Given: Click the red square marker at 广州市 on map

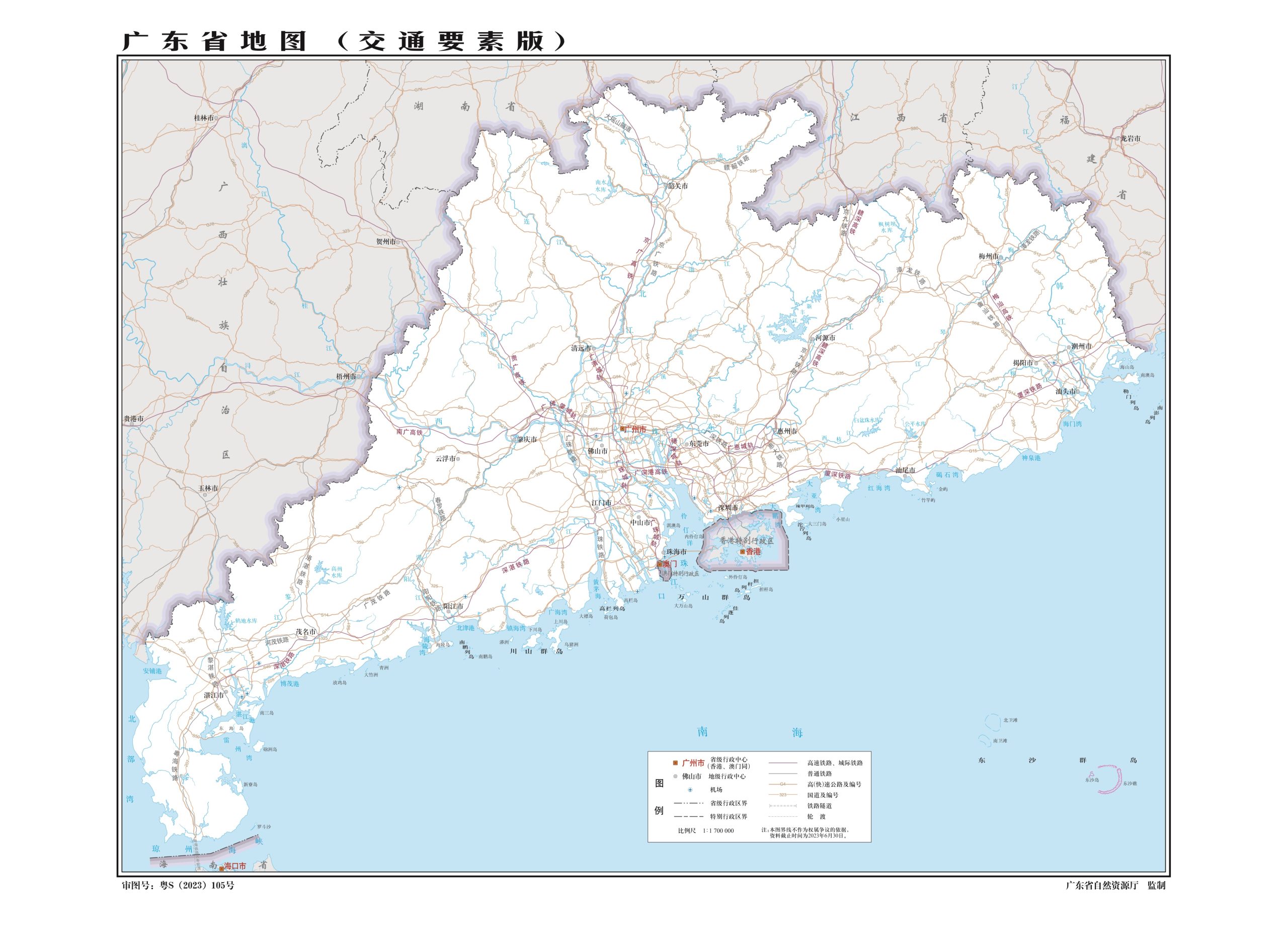Looking at the screenshot, I should click(622, 429).
